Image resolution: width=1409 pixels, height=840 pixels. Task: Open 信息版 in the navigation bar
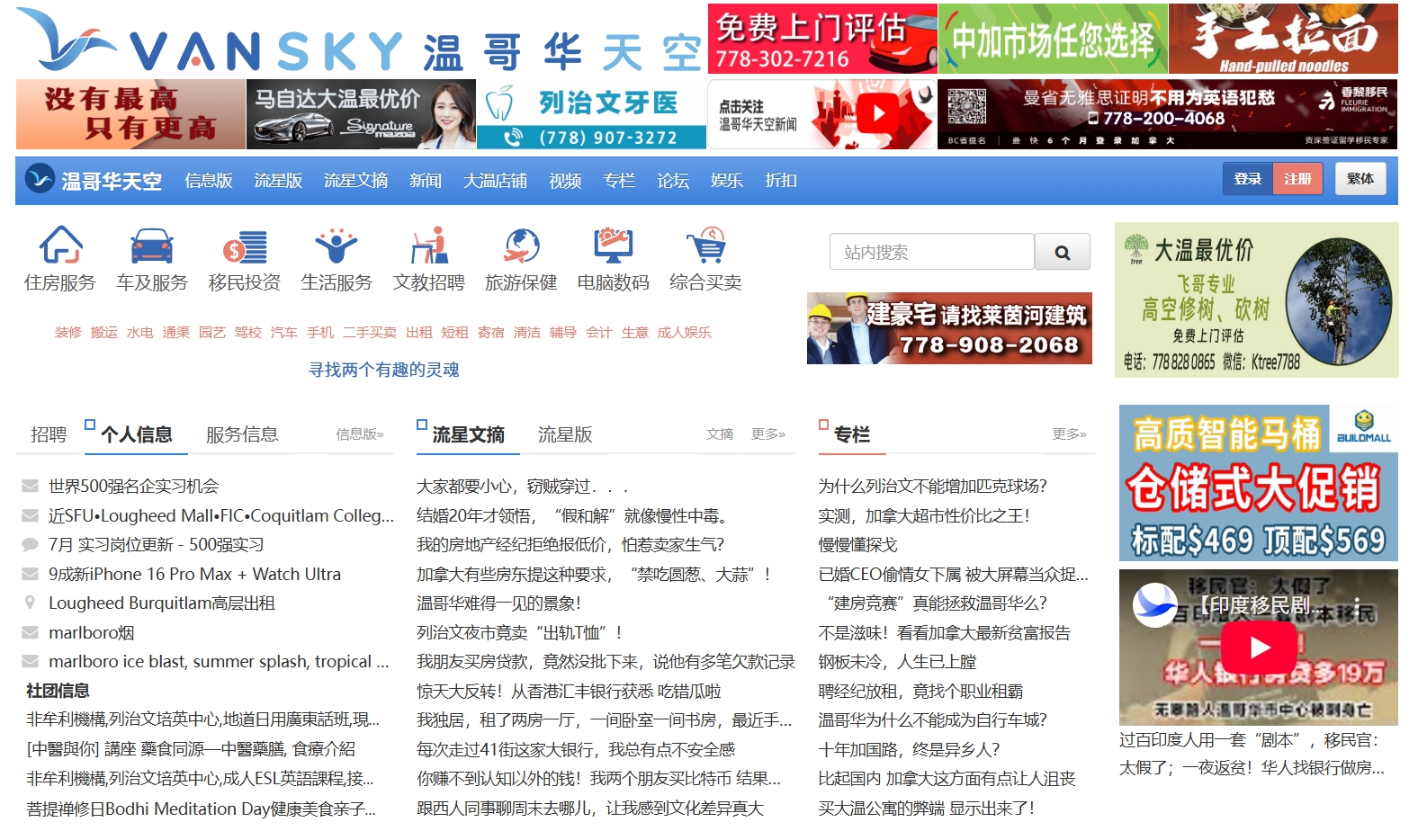[x=209, y=181]
